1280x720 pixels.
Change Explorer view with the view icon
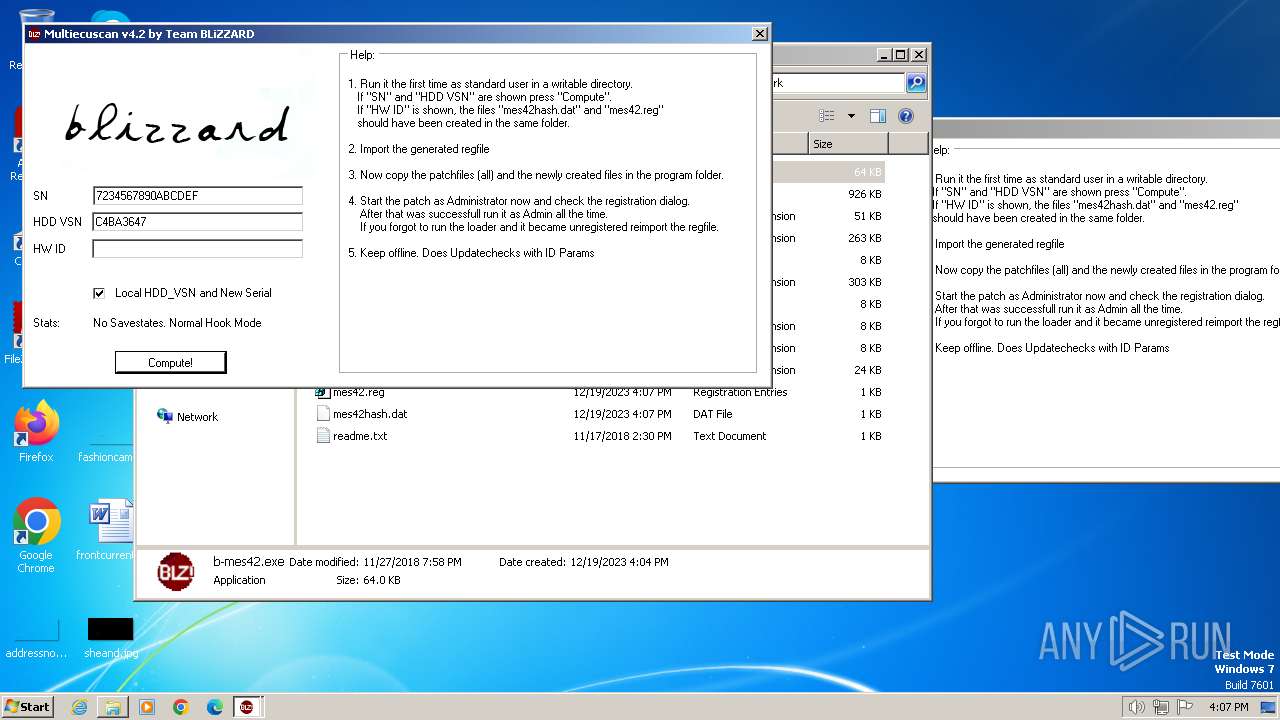click(827, 116)
